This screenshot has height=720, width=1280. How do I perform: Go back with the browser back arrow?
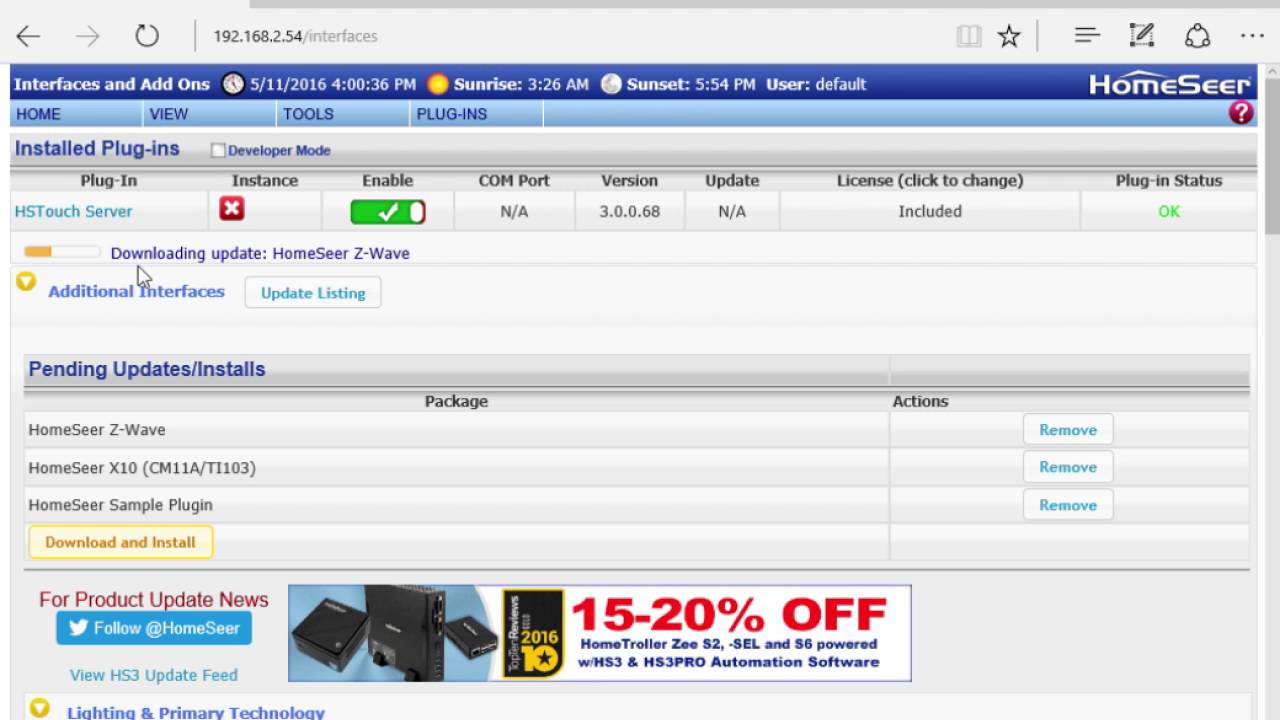pyautogui.click(x=28, y=37)
